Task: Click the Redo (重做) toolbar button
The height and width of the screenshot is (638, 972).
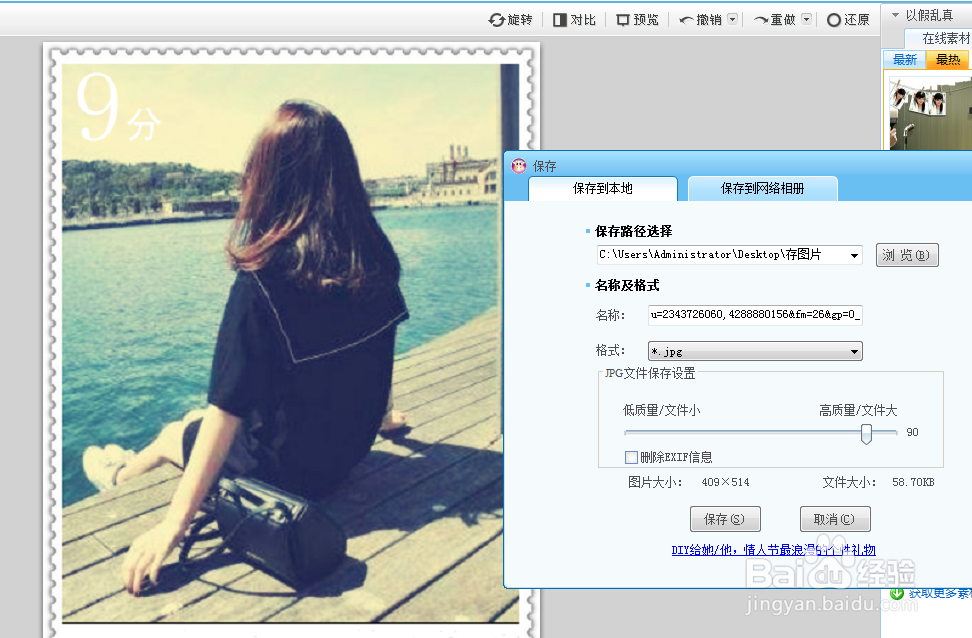Action: 774,20
